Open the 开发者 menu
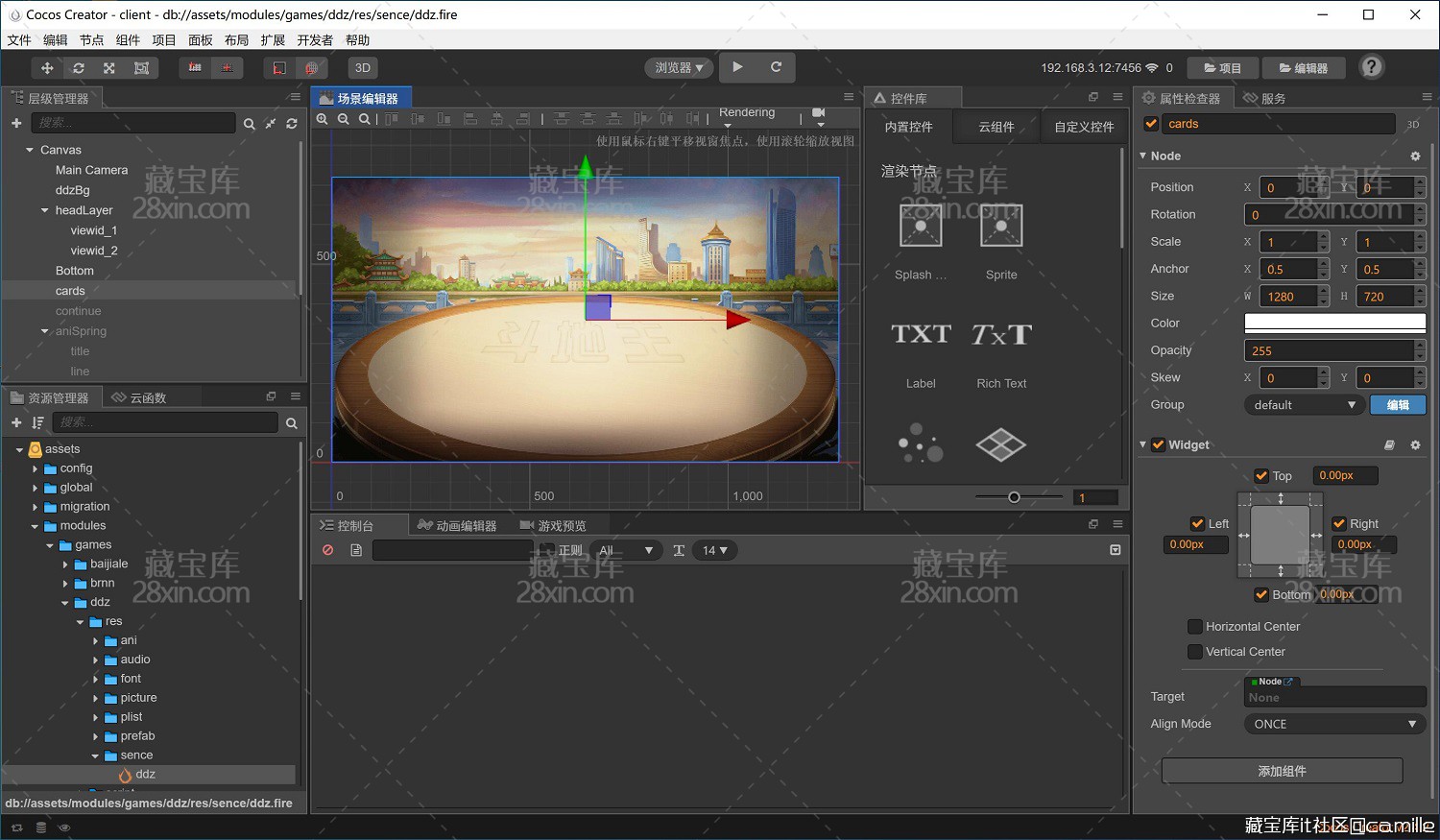The width and height of the screenshot is (1440, 840). pos(315,40)
